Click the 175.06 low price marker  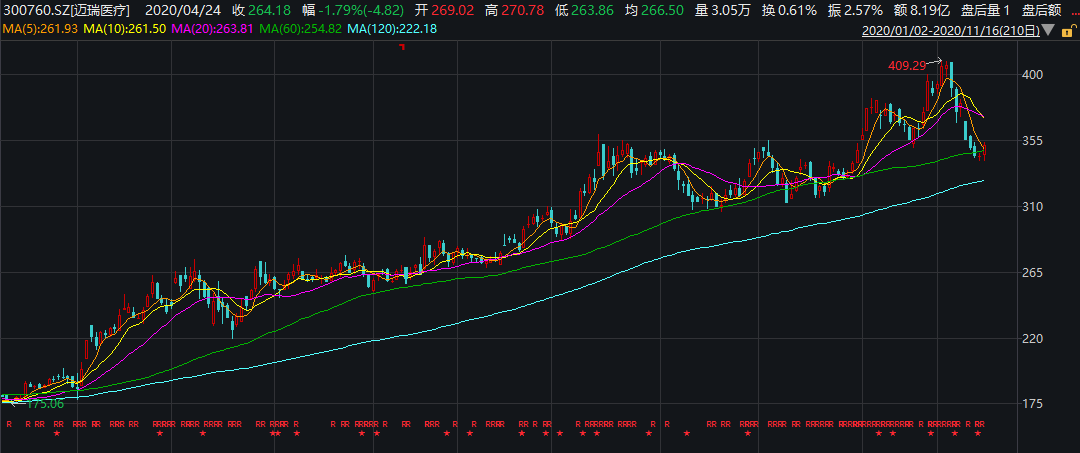click(44, 403)
